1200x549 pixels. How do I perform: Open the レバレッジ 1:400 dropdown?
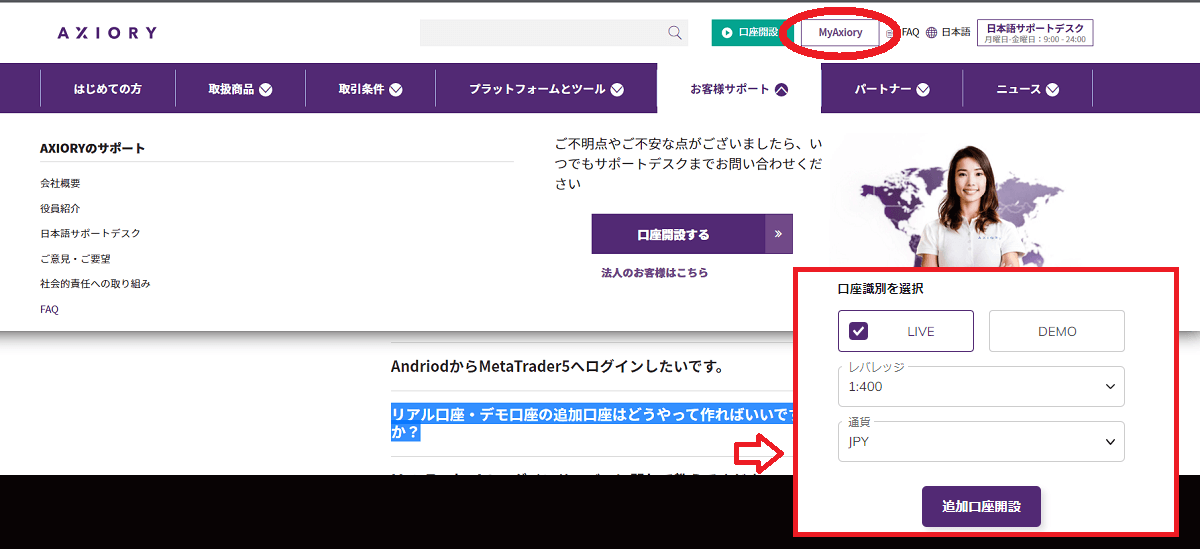click(x=981, y=386)
